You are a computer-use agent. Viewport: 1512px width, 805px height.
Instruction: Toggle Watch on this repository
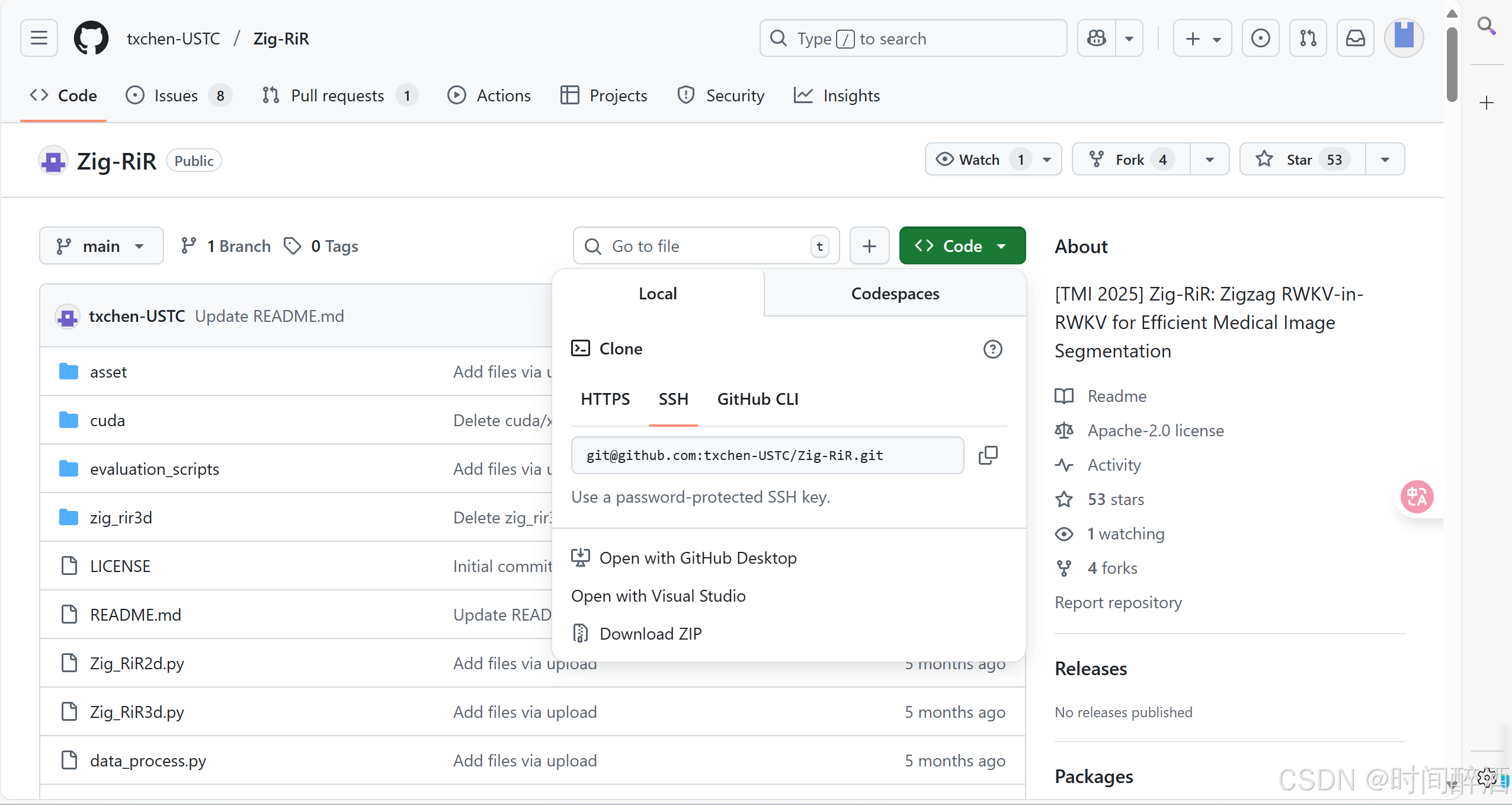pyautogui.click(x=993, y=159)
